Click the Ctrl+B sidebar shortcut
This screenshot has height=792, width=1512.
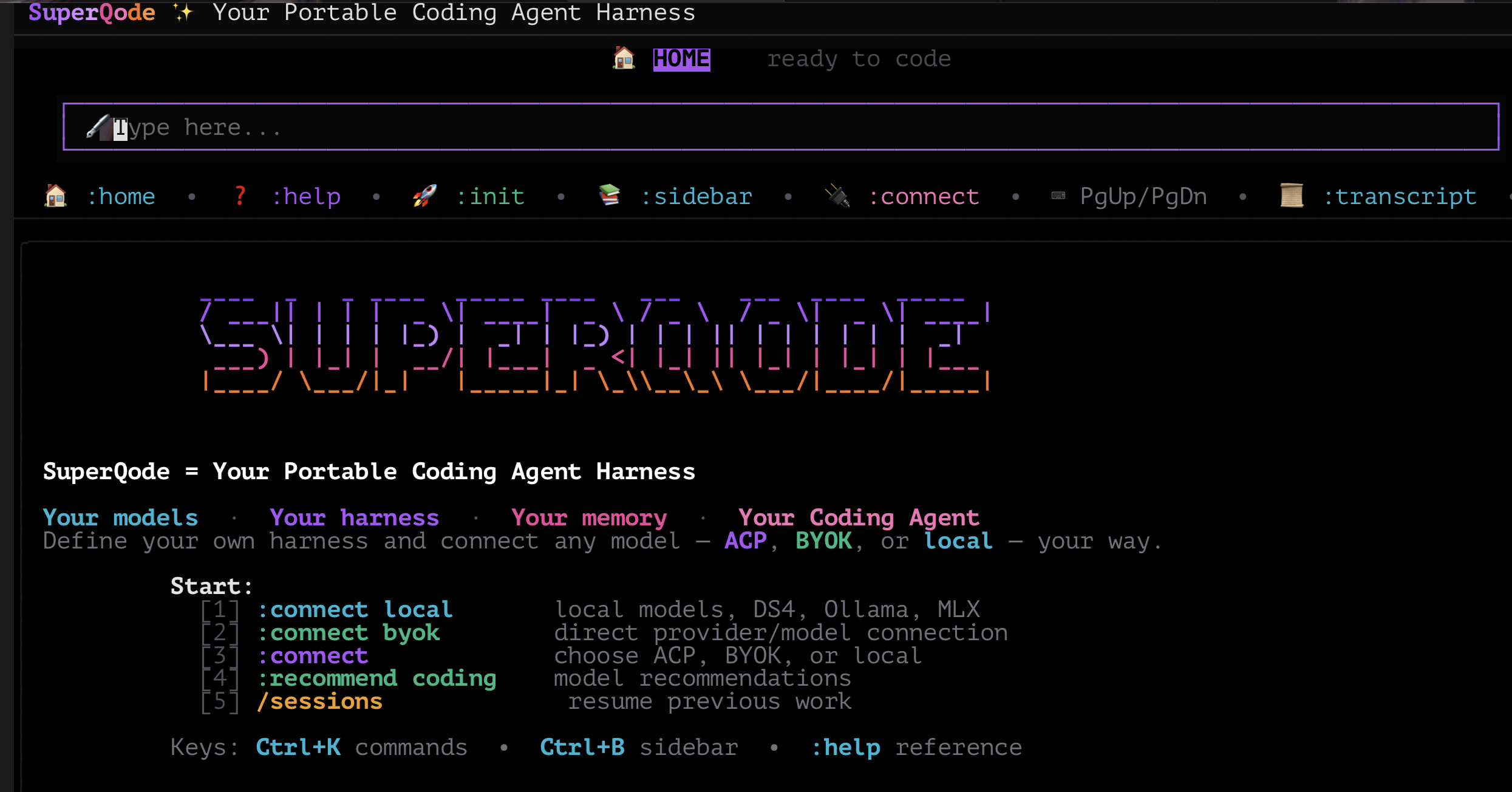pos(639,747)
